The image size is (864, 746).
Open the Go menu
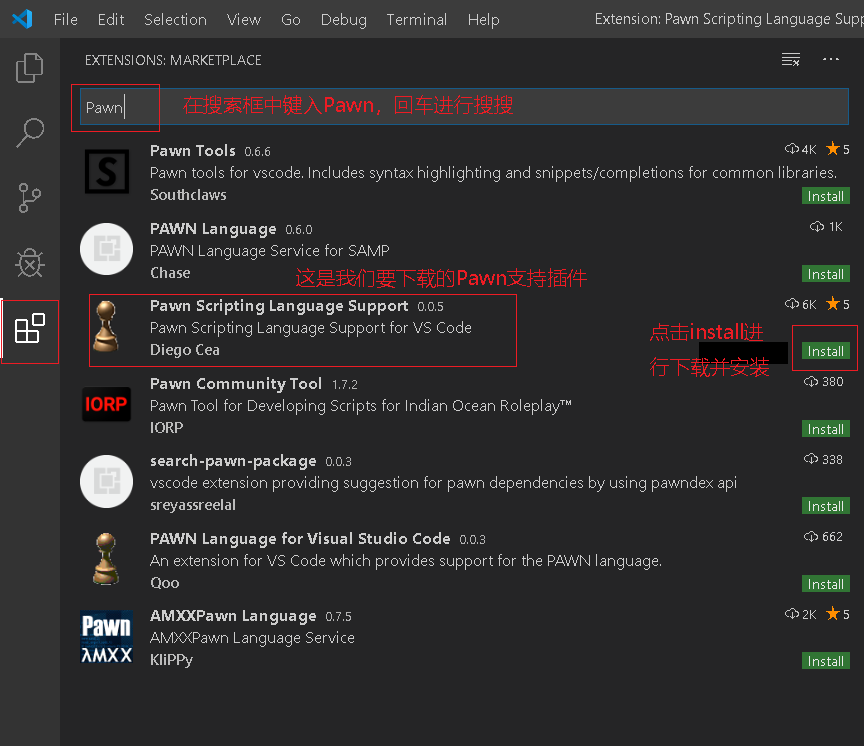(x=290, y=20)
